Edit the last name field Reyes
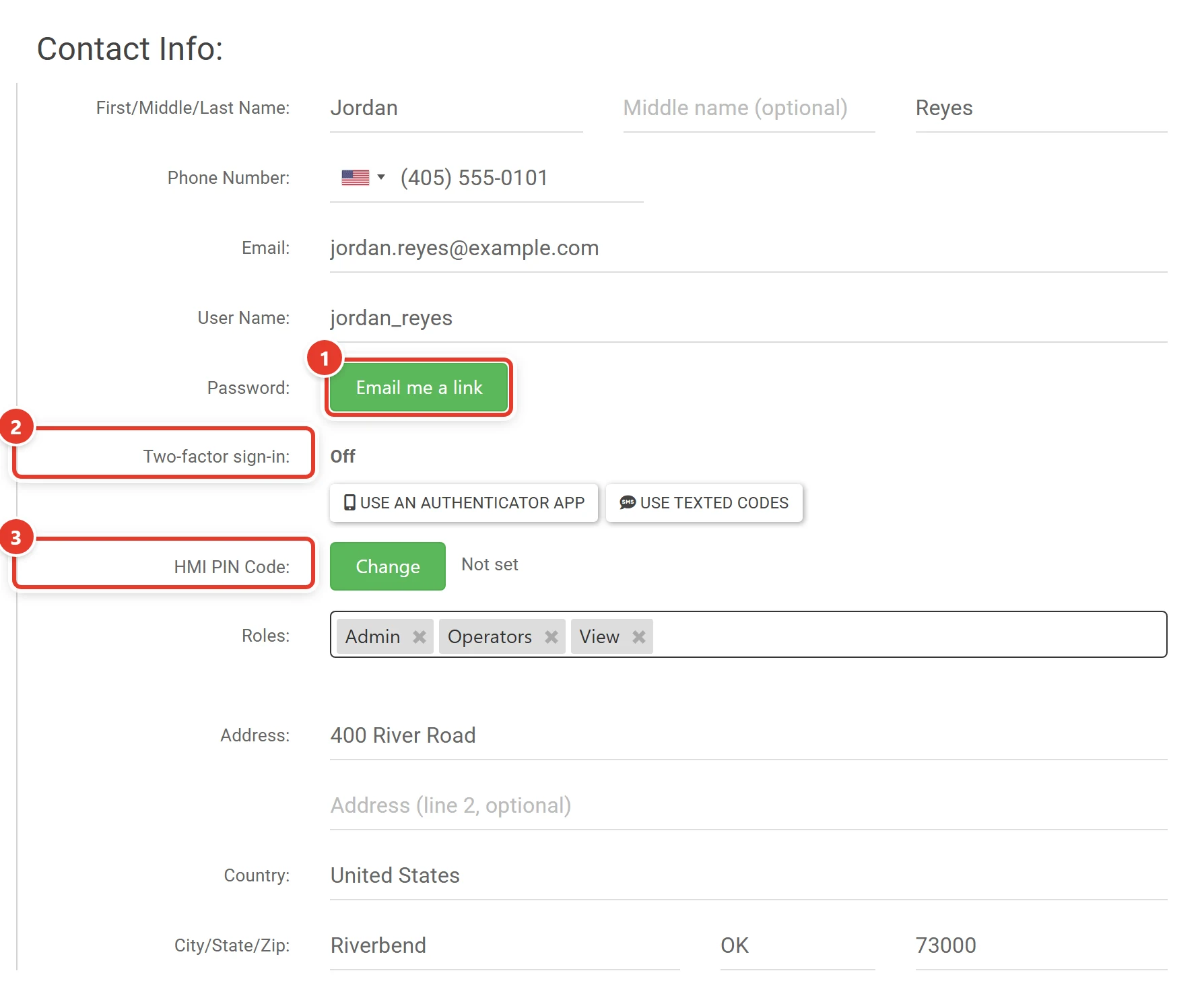 (x=1042, y=108)
